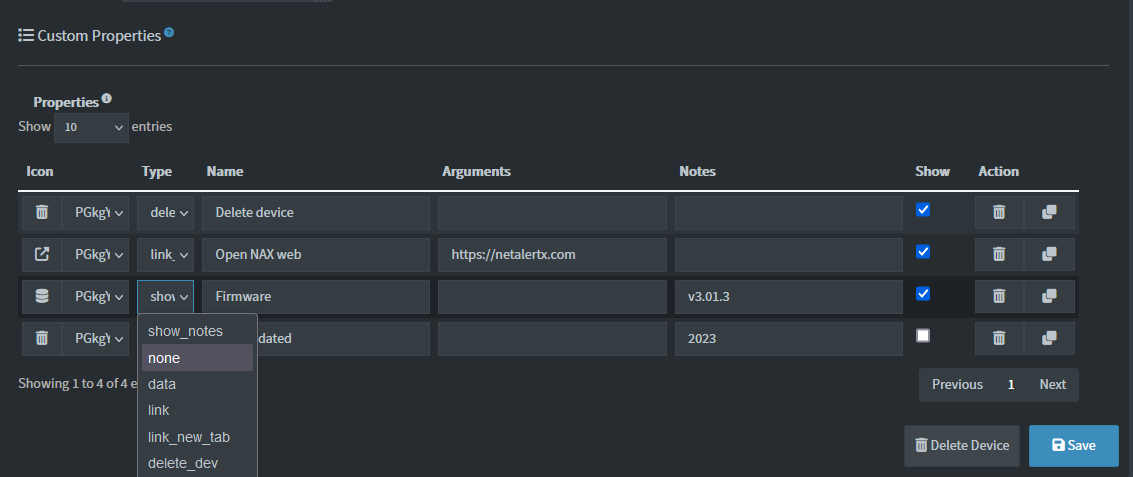Click clone icon in Open NAX web row
Viewport: 1133px width, 477px height.
pos(1049,254)
